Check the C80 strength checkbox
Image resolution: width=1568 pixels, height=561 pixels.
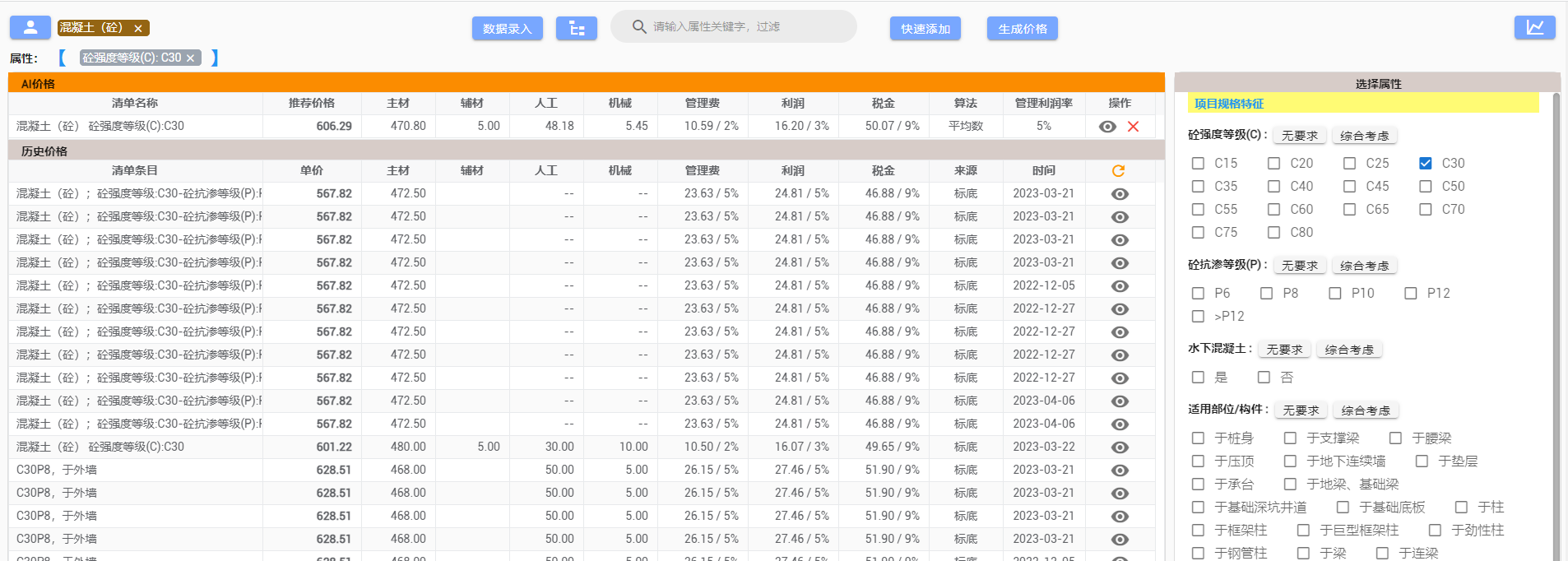point(1273,233)
